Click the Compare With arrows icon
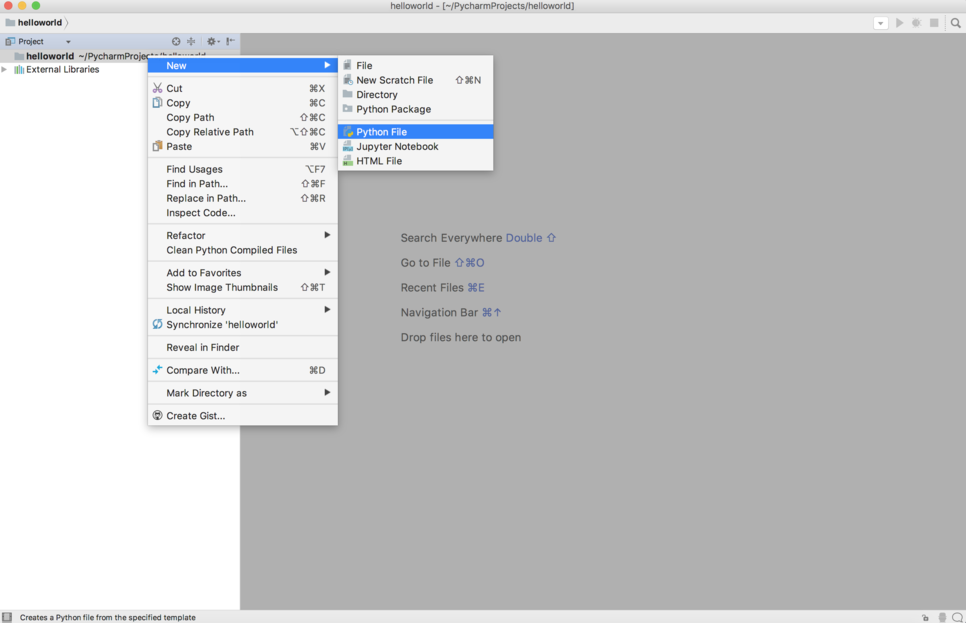 158,370
